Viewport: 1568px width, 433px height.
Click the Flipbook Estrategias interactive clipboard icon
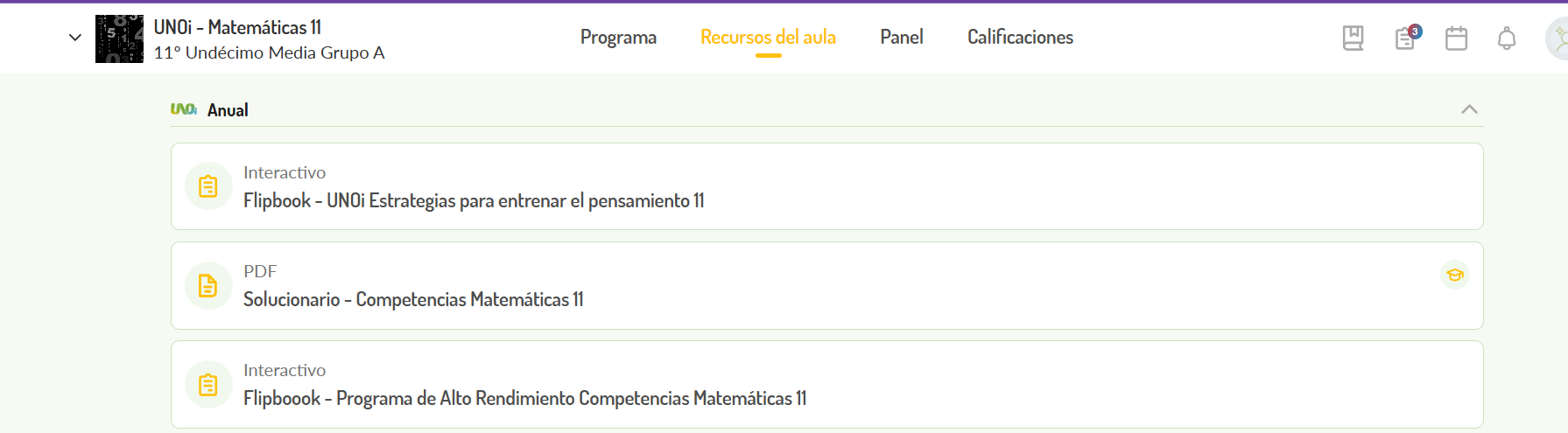(x=208, y=186)
